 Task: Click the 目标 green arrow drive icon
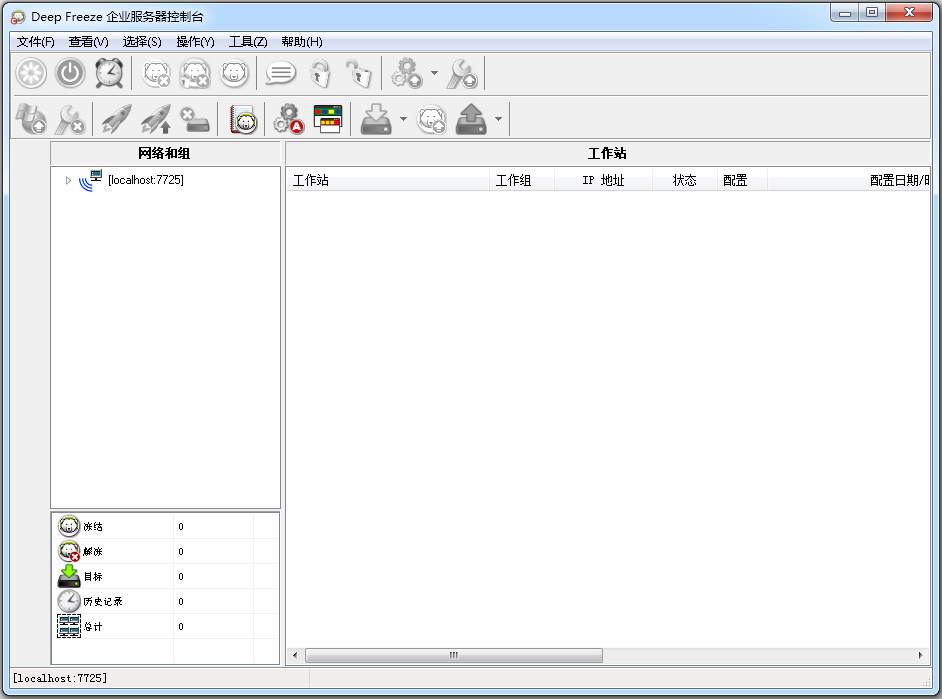(69, 576)
